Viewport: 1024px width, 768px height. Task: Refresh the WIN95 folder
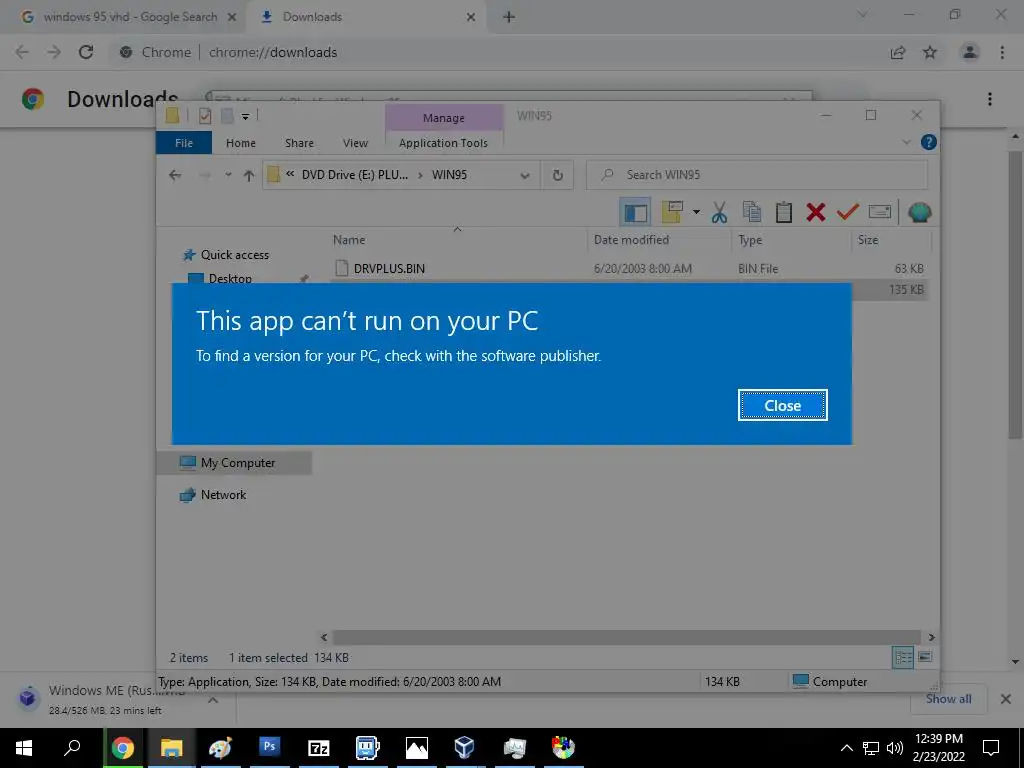557,175
